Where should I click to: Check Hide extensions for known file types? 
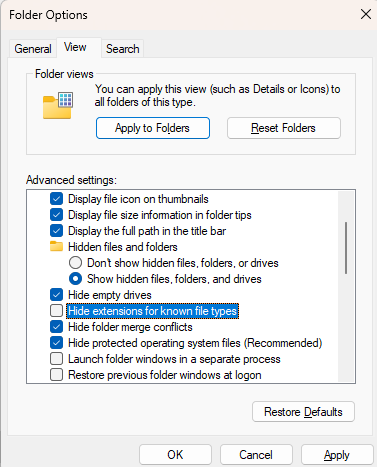[56, 311]
